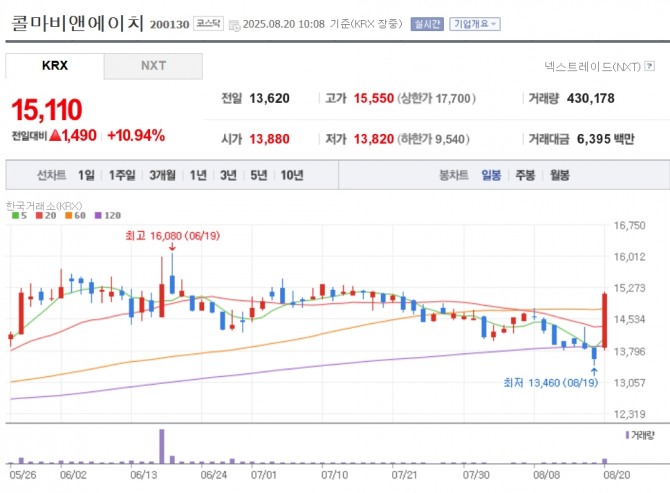Open the 넥스트레이드(NXT) link
Image resolution: width=670 pixels, height=493 pixels.
click(593, 67)
